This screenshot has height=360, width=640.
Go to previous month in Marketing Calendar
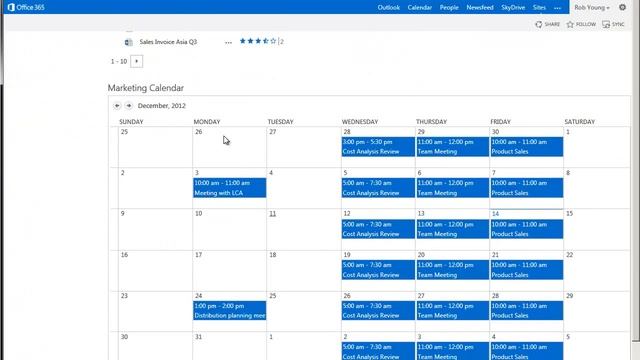117,106
